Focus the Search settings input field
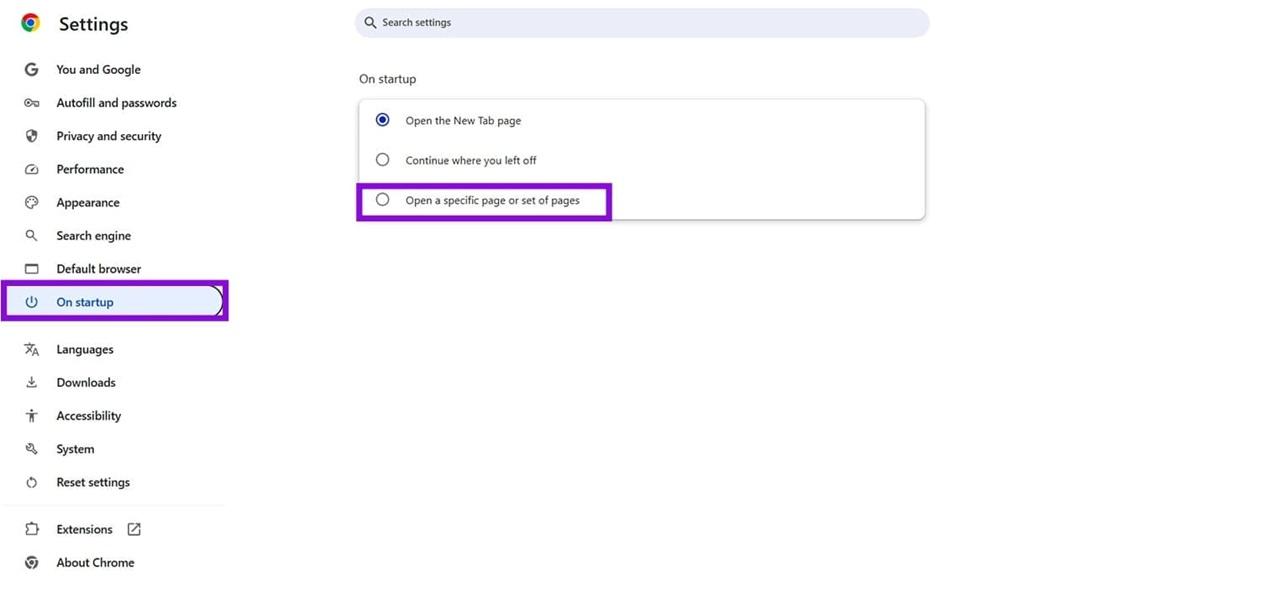The width and height of the screenshot is (1280, 604). coord(642,23)
